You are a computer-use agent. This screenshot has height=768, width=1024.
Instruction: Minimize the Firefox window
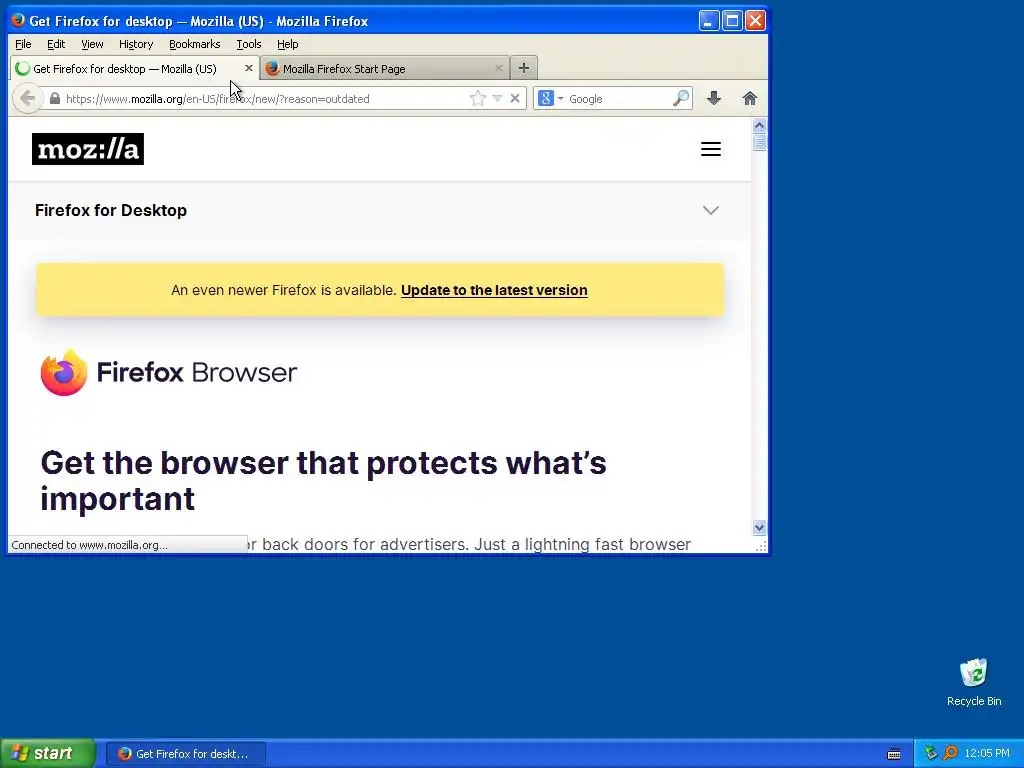click(x=709, y=20)
